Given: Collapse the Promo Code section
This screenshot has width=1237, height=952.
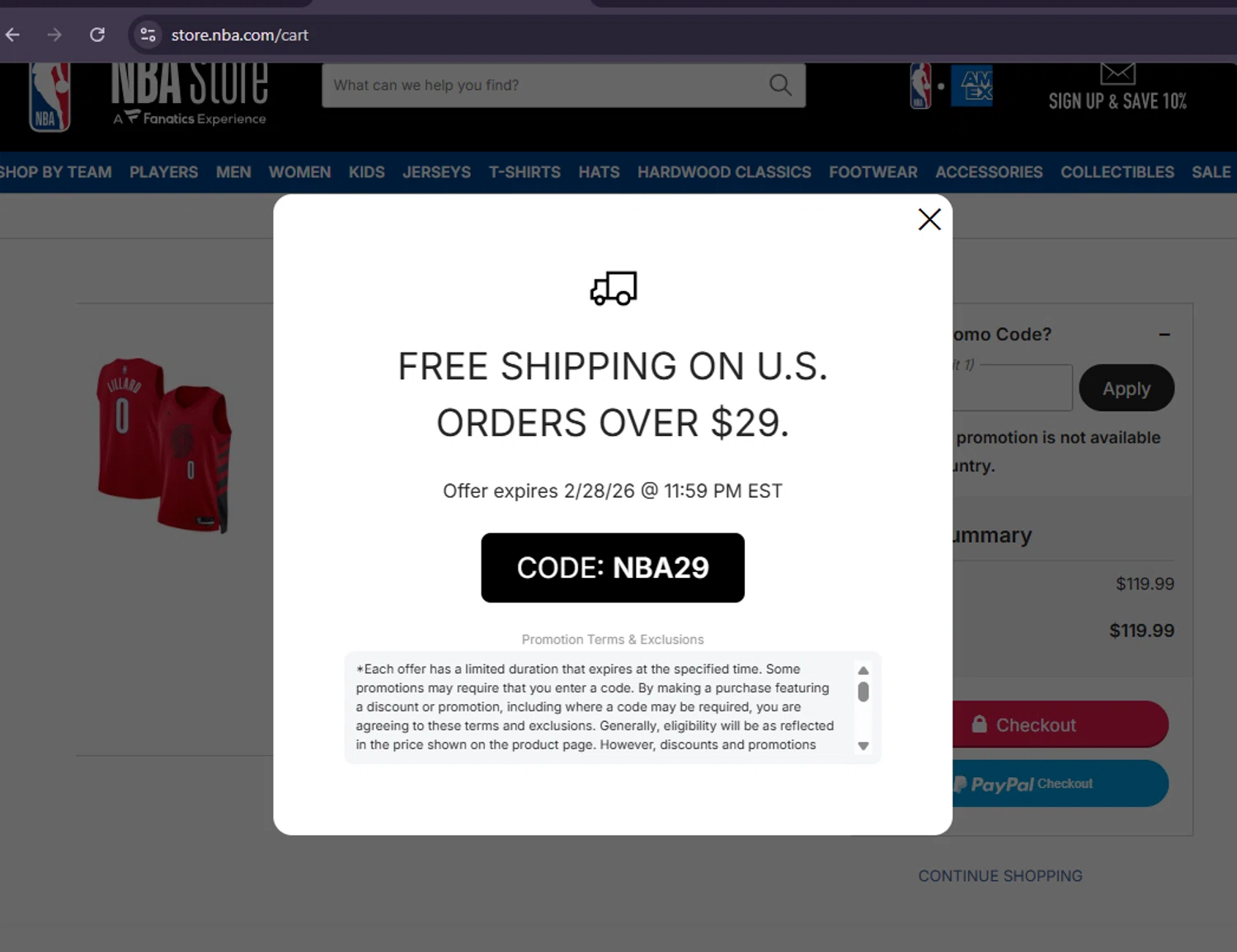Looking at the screenshot, I should (1164, 335).
